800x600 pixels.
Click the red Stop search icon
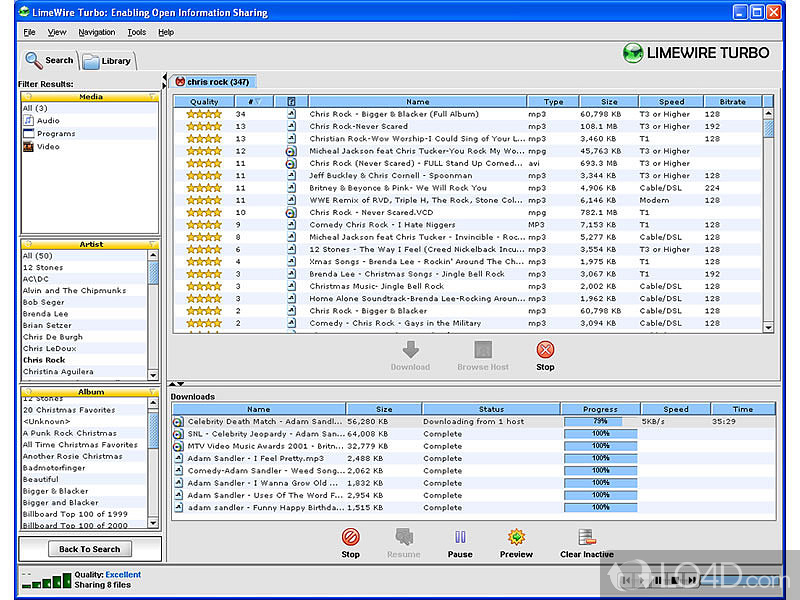[545, 350]
